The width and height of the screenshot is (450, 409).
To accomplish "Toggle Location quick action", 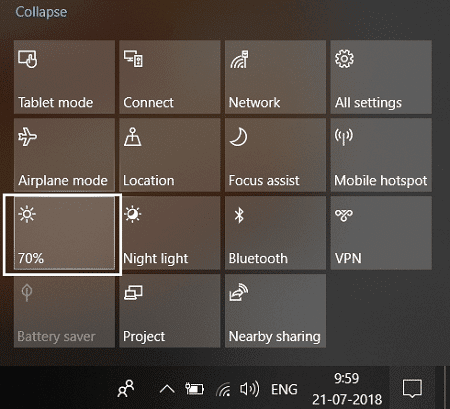I will (170, 155).
